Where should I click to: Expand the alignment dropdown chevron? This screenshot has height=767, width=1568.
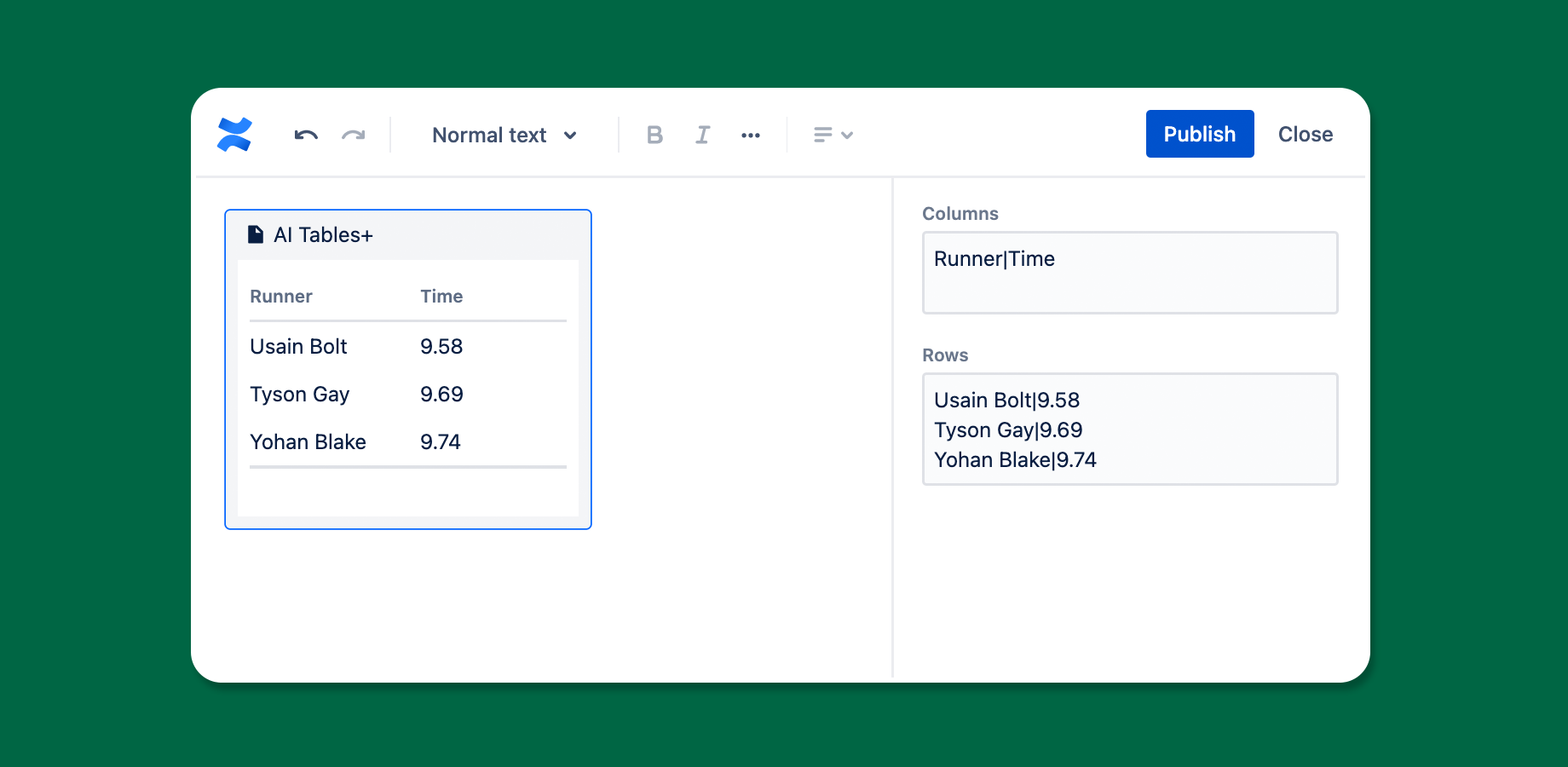[847, 135]
